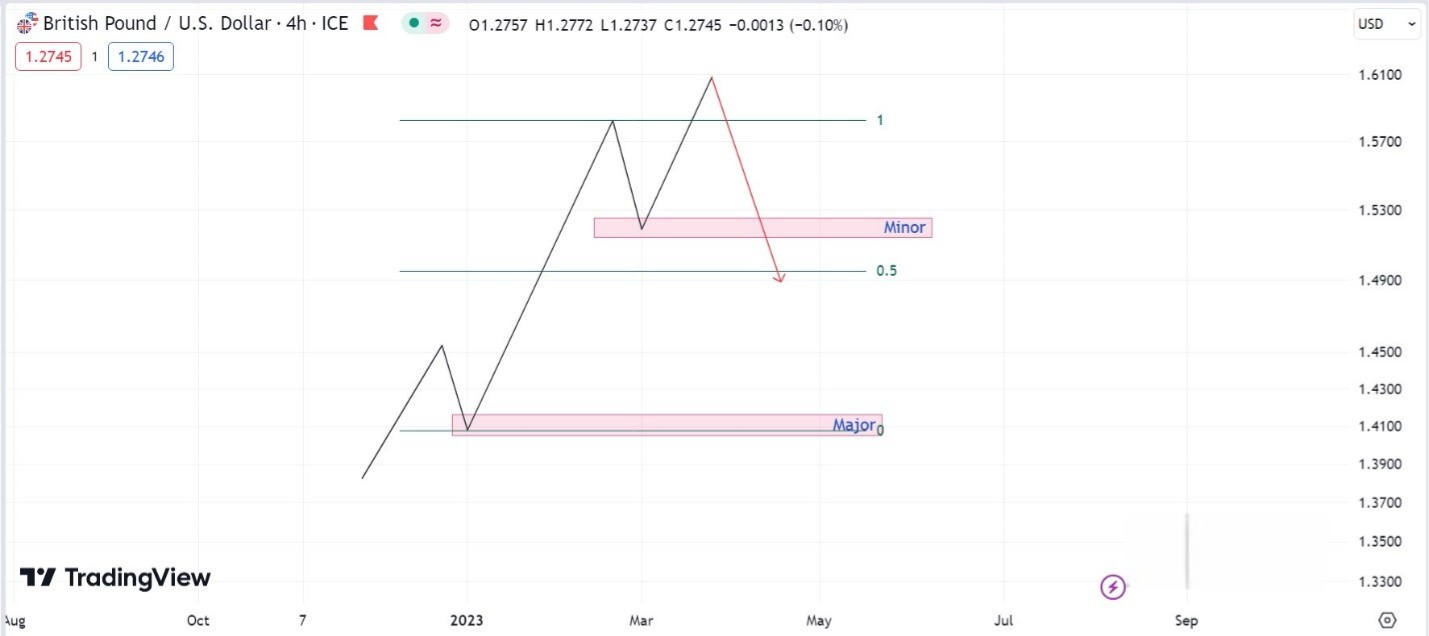The width and height of the screenshot is (1429, 636).
Task: Click the 1.6100 price scale label
Action: (1379, 75)
